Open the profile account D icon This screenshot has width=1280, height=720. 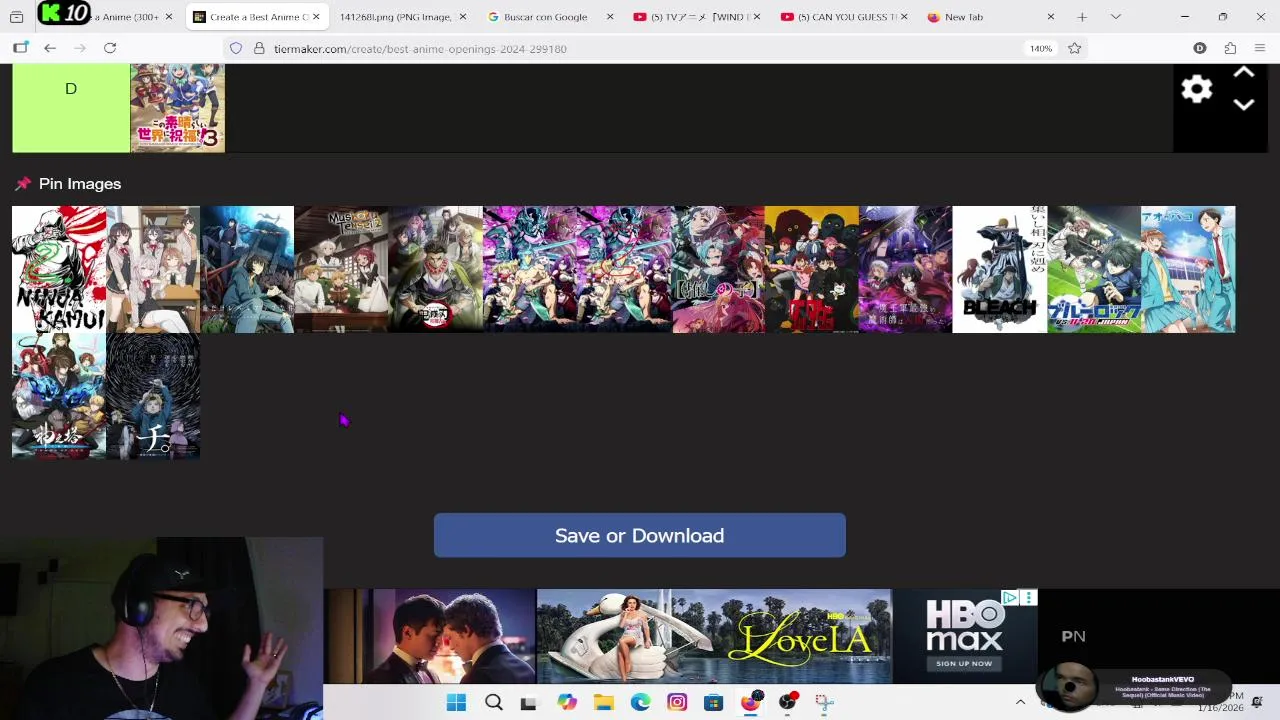[1200, 48]
